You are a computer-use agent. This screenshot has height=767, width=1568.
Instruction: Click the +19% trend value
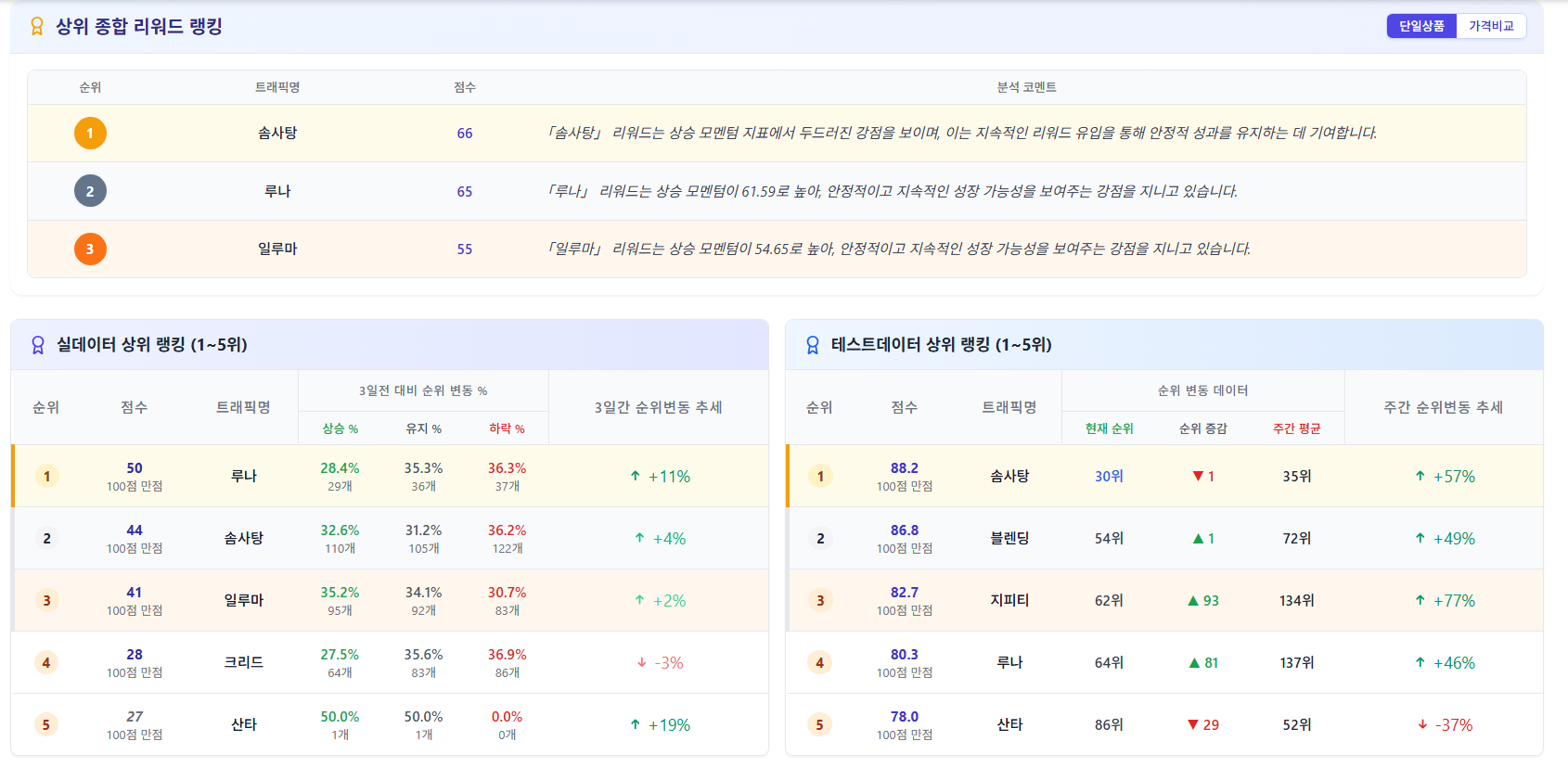click(x=669, y=724)
